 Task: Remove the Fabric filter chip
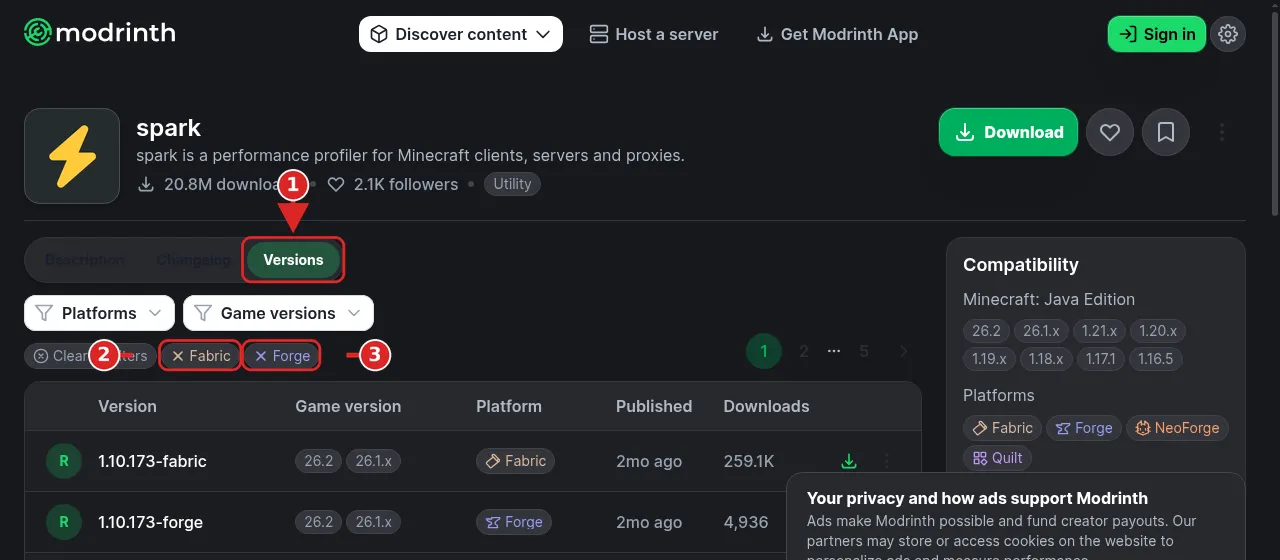tap(200, 356)
